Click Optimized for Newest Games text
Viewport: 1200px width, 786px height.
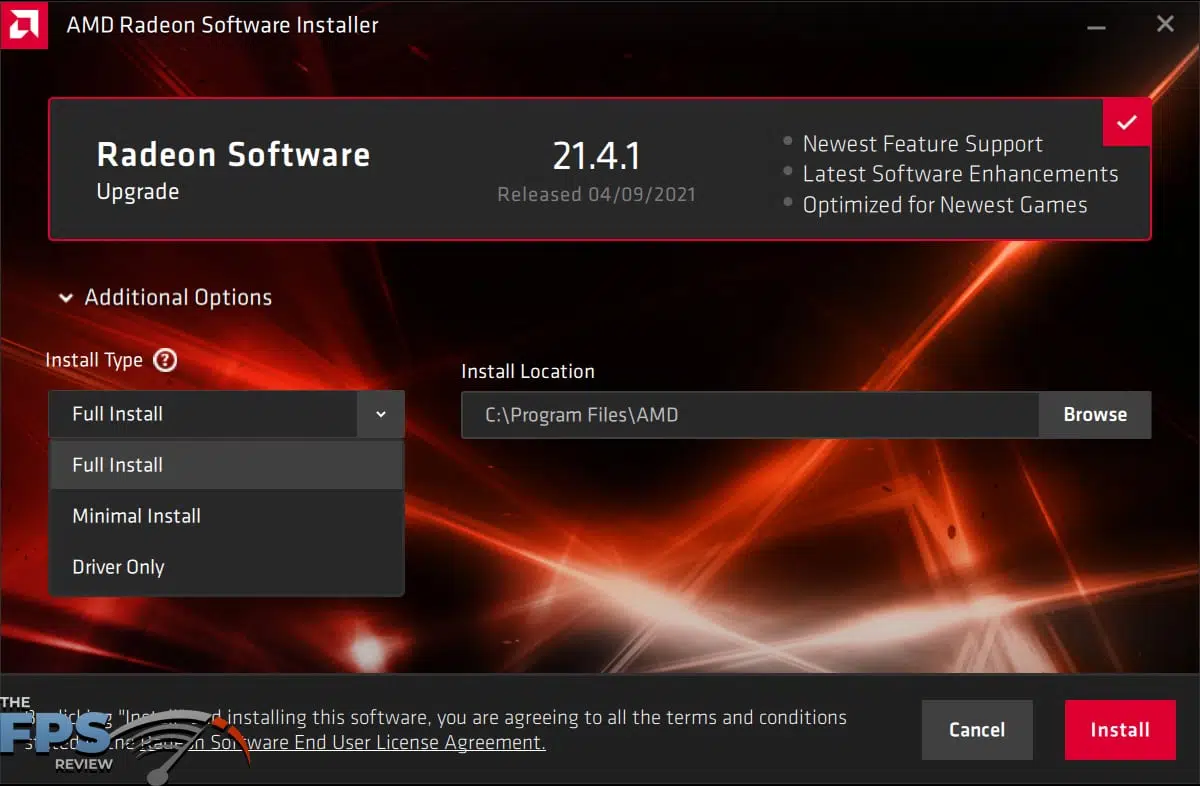945,205
